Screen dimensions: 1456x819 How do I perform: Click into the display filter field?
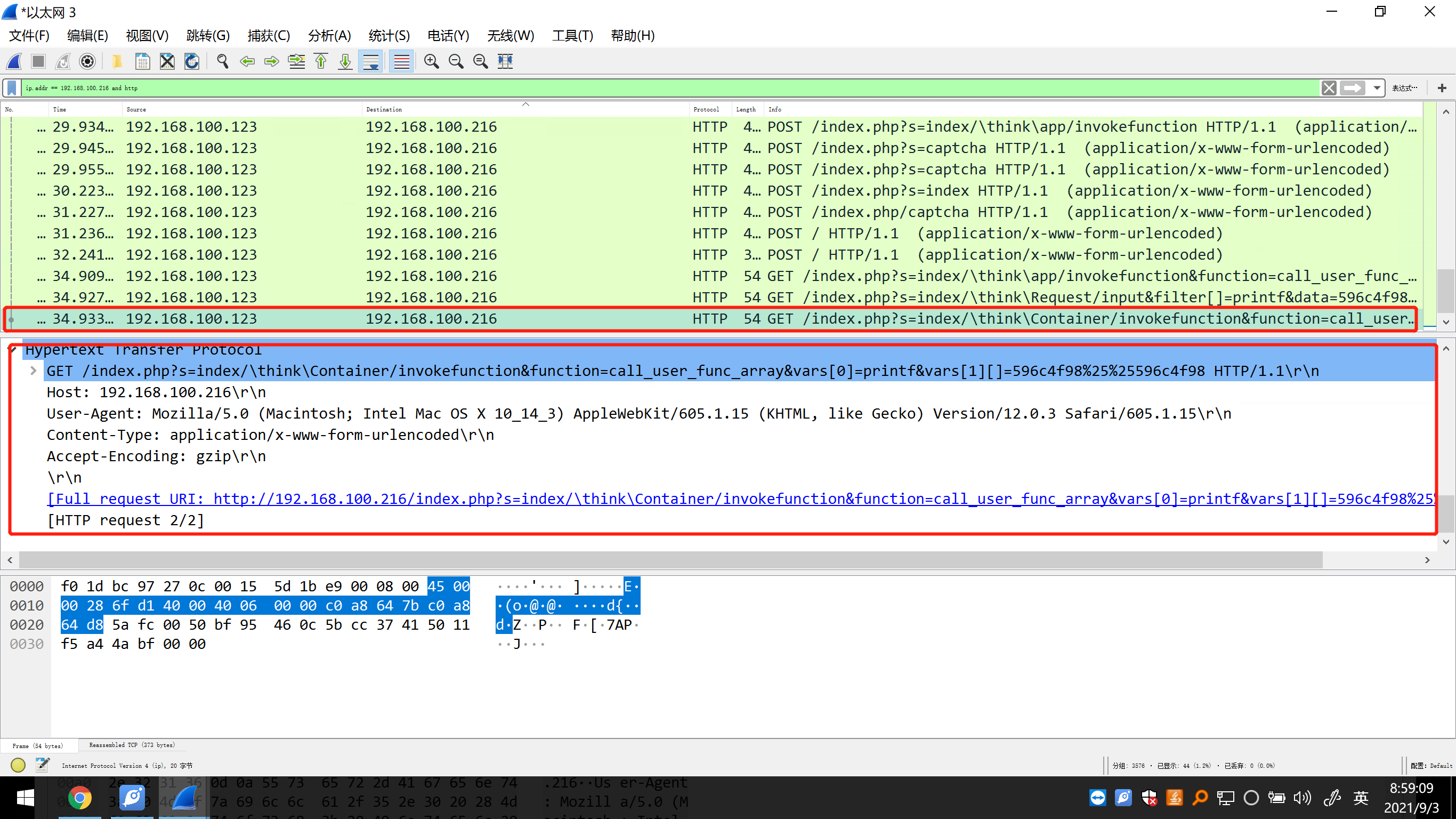pyautogui.click(x=670, y=87)
